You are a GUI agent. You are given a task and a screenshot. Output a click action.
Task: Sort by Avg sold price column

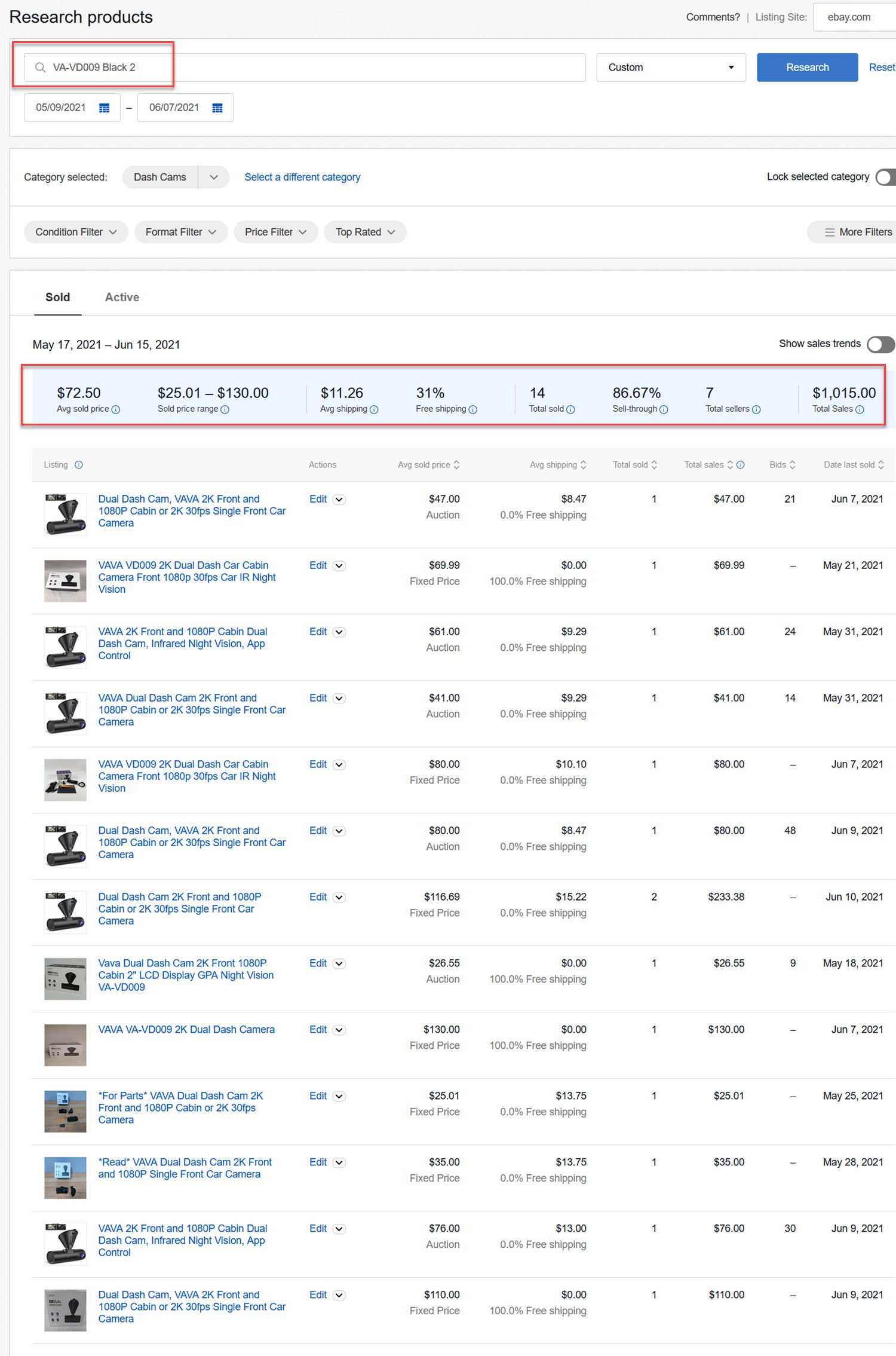point(428,465)
